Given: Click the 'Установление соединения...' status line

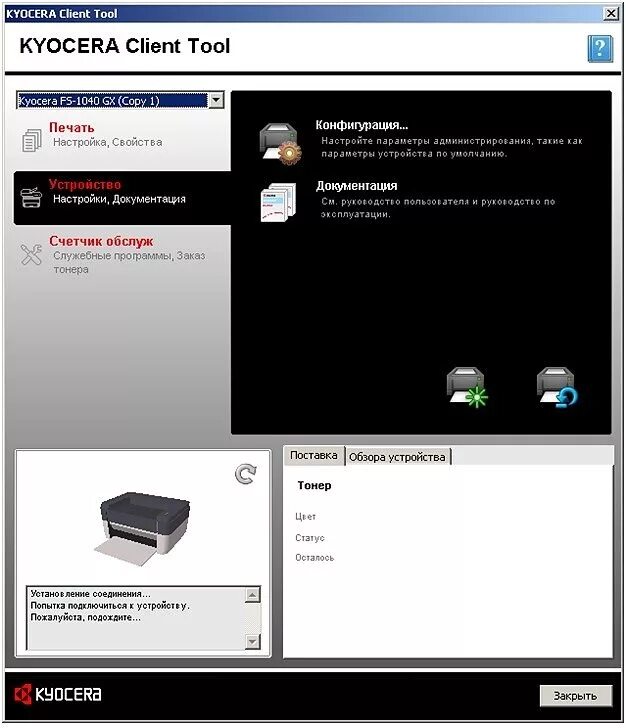Looking at the screenshot, I should point(91,594).
